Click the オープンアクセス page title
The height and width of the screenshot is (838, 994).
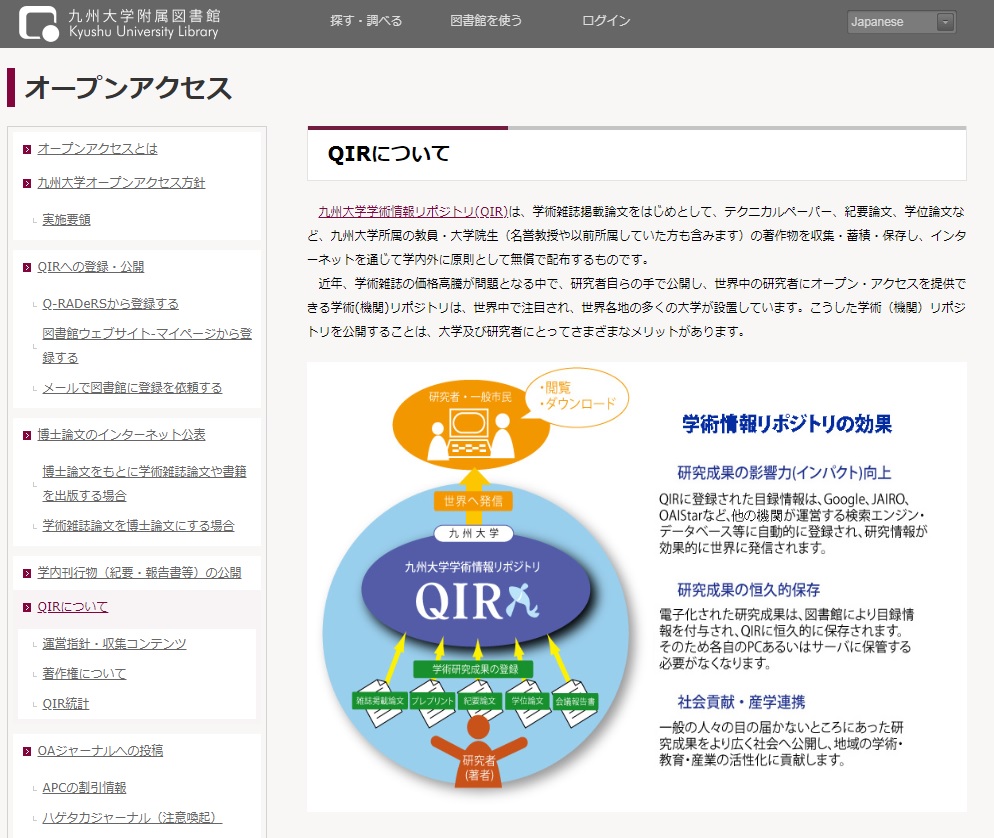(128, 87)
